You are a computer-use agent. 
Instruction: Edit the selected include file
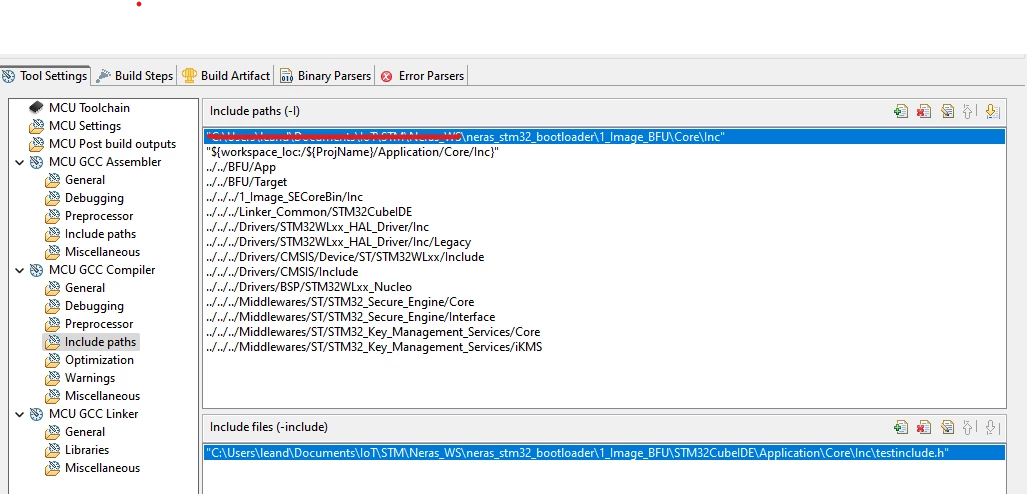(x=947, y=427)
